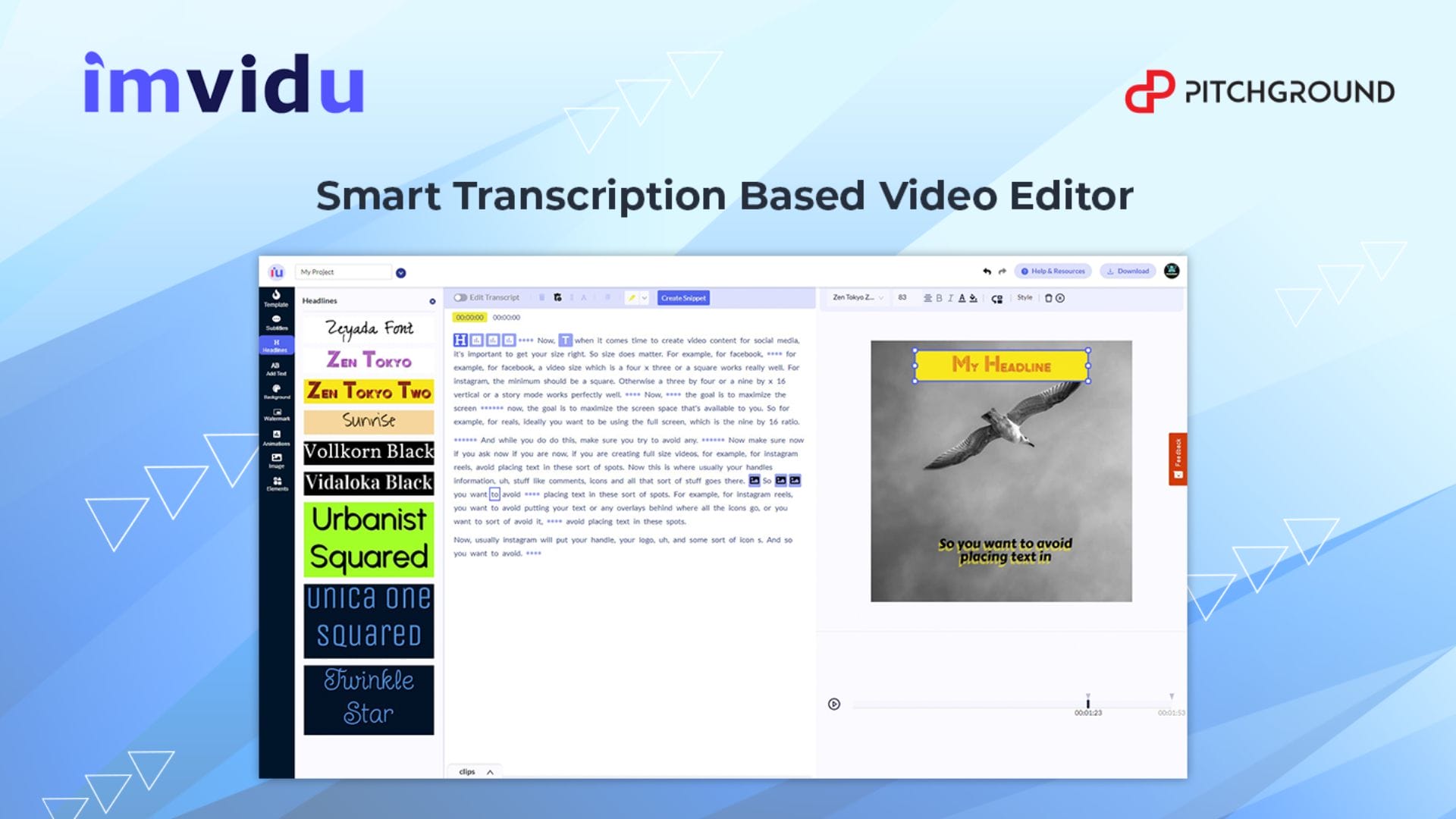Open the Watermark sidebar panel
1456x819 pixels.
pyautogui.click(x=276, y=414)
